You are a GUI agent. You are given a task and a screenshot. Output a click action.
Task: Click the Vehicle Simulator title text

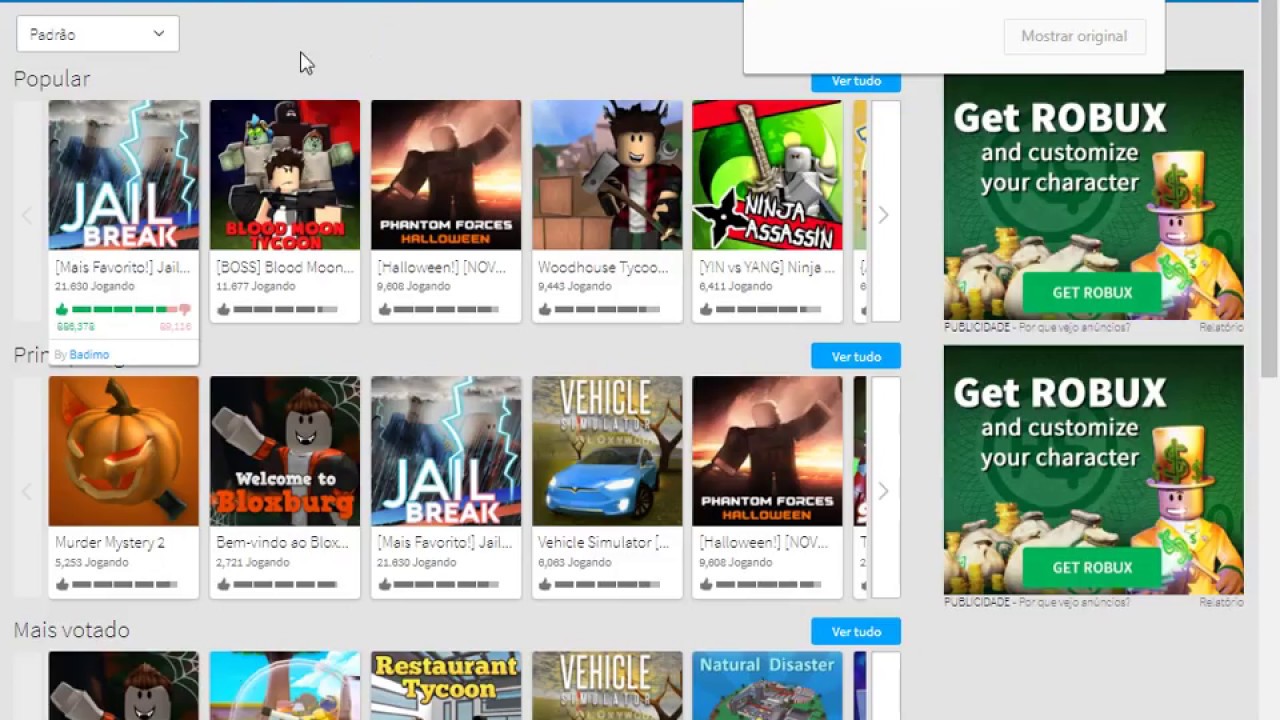(603, 542)
